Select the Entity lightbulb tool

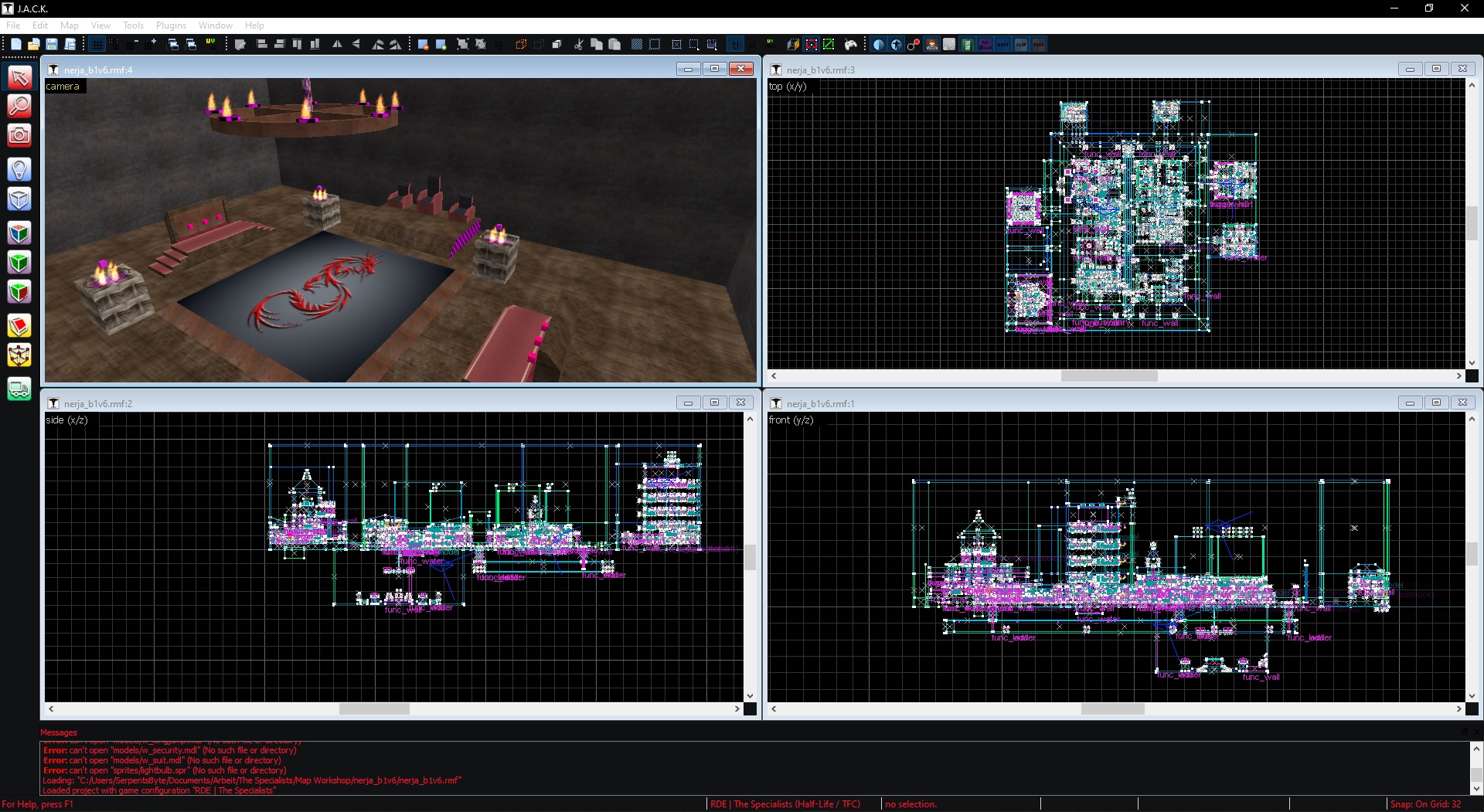tap(19, 169)
